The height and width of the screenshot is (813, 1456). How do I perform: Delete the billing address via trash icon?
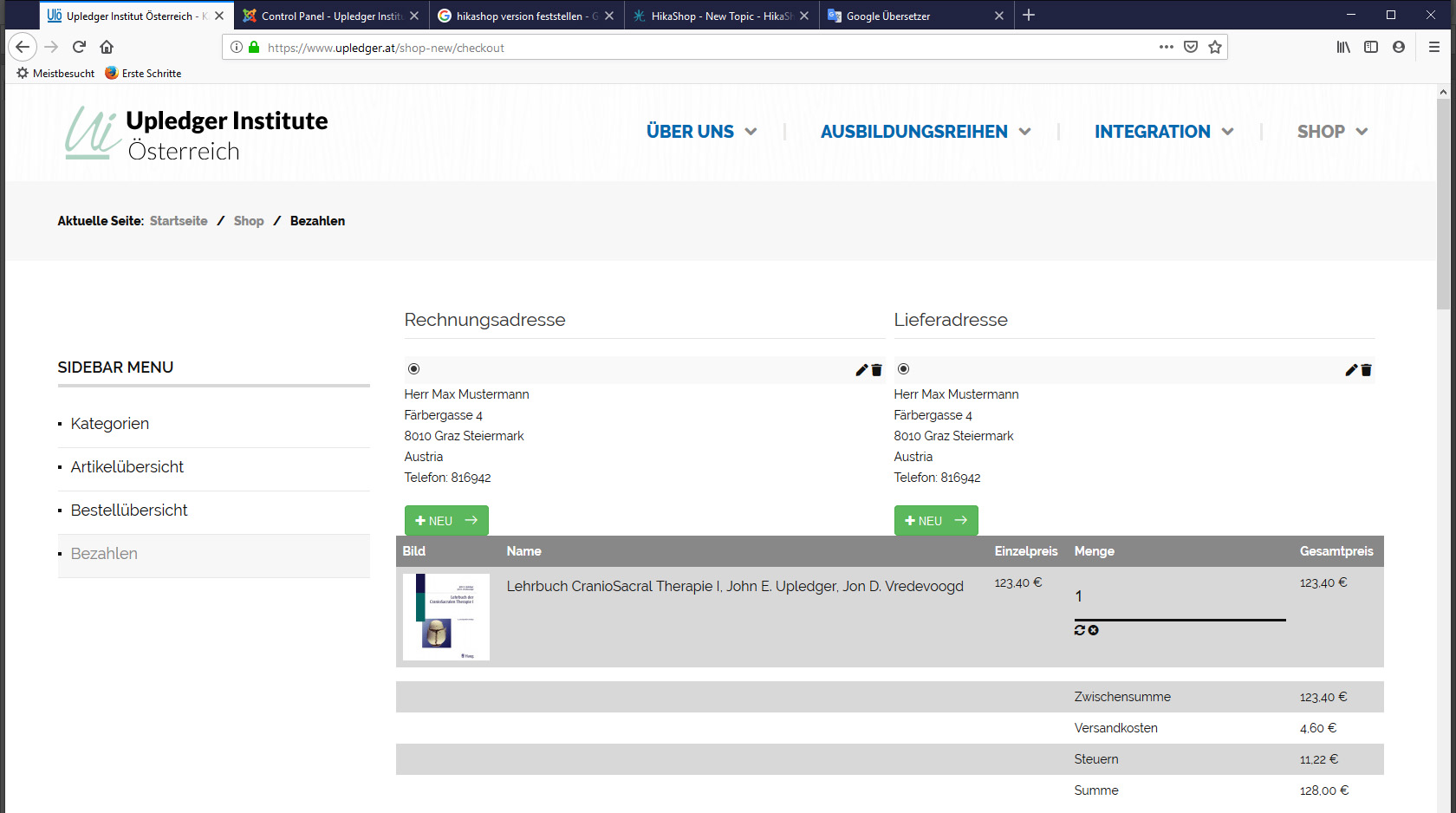876,370
